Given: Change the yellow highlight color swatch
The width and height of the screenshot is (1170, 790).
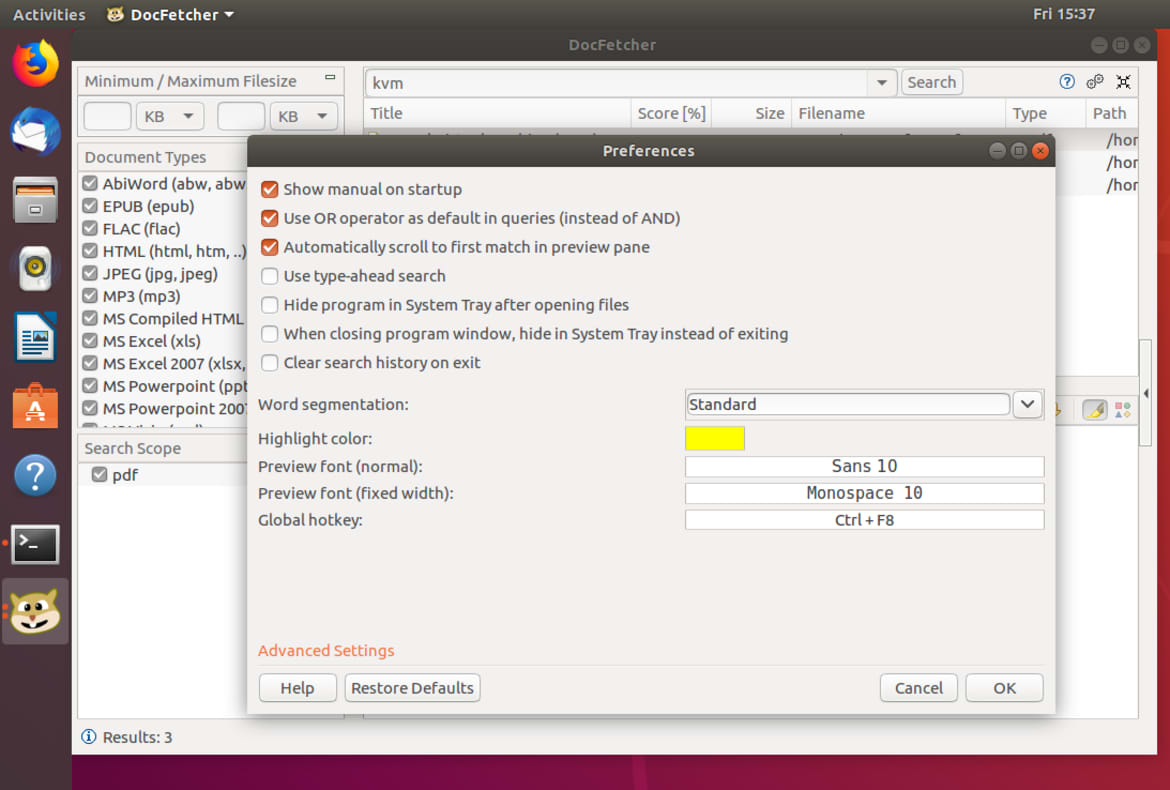Looking at the screenshot, I should coord(714,438).
